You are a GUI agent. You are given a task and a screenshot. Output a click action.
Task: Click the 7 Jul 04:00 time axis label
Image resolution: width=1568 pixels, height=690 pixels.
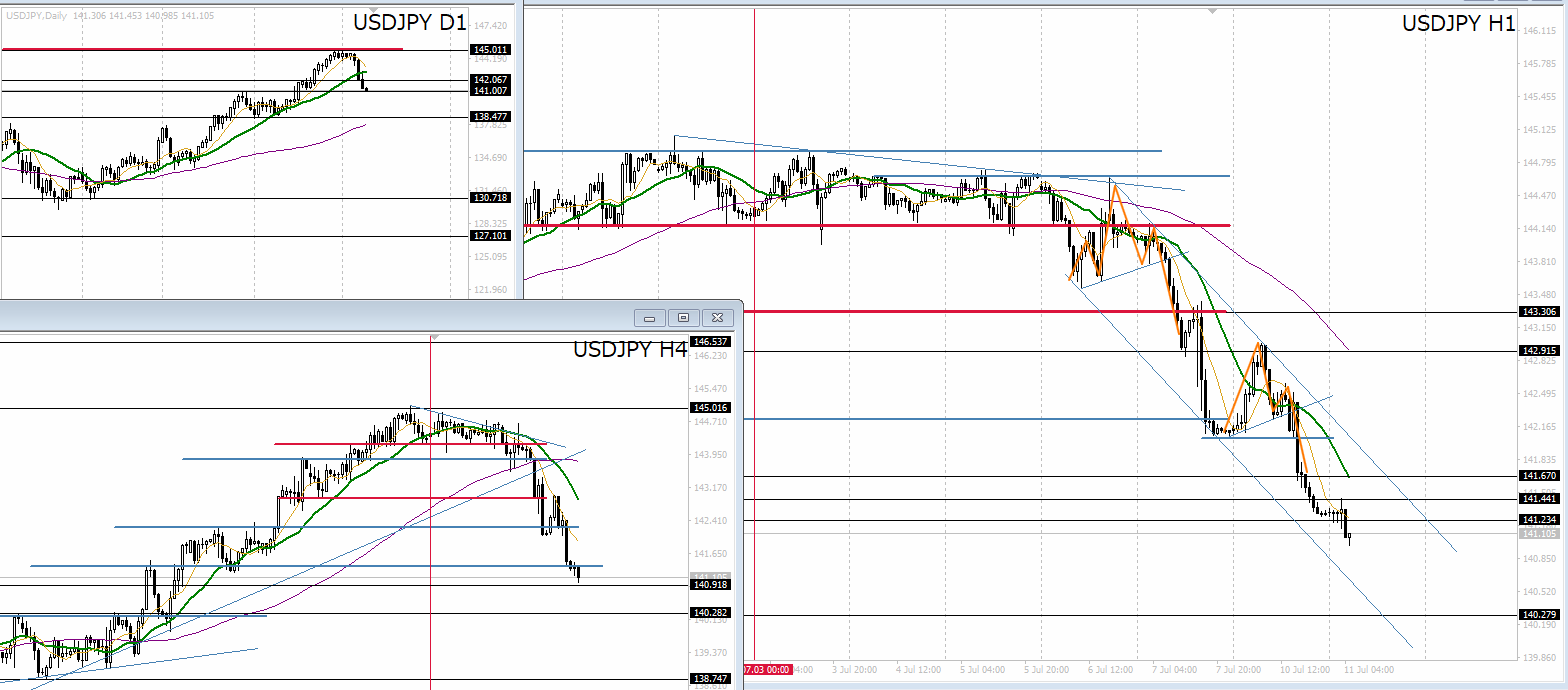[1174, 669]
